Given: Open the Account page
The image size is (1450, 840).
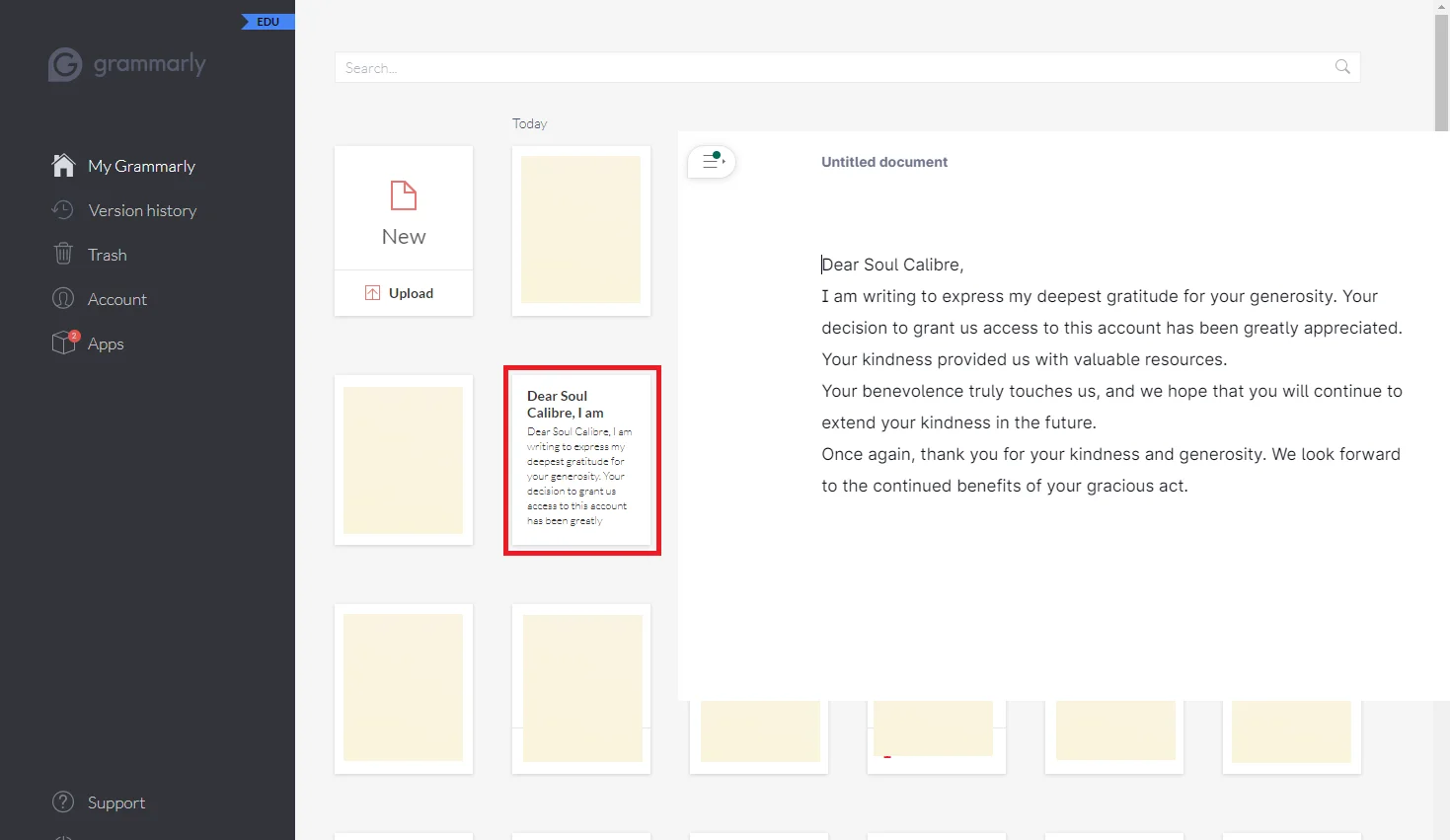Looking at the screenshot, I should point(116,299).
